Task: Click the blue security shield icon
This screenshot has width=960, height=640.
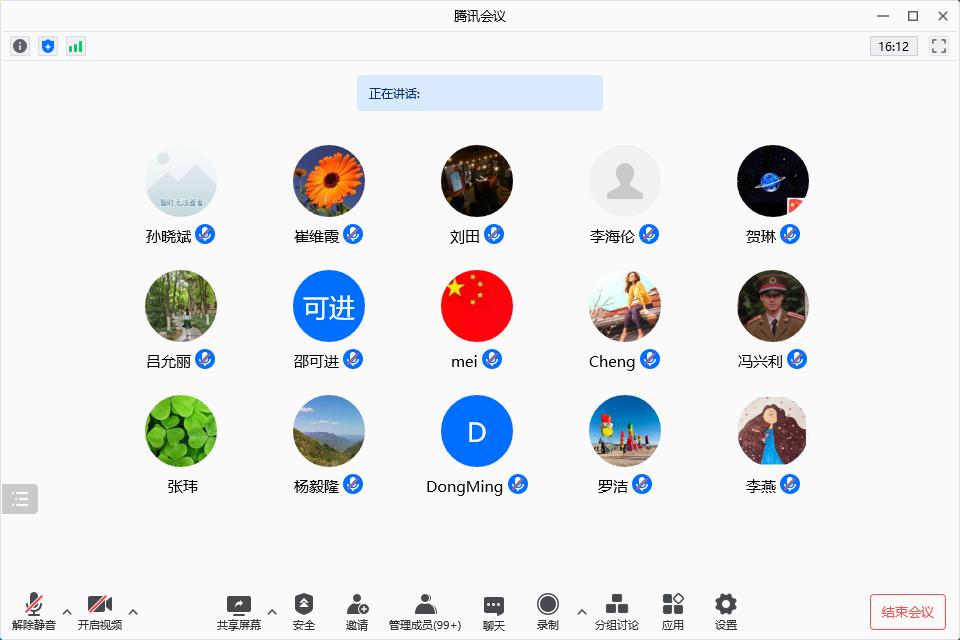Action: (48, 46)
